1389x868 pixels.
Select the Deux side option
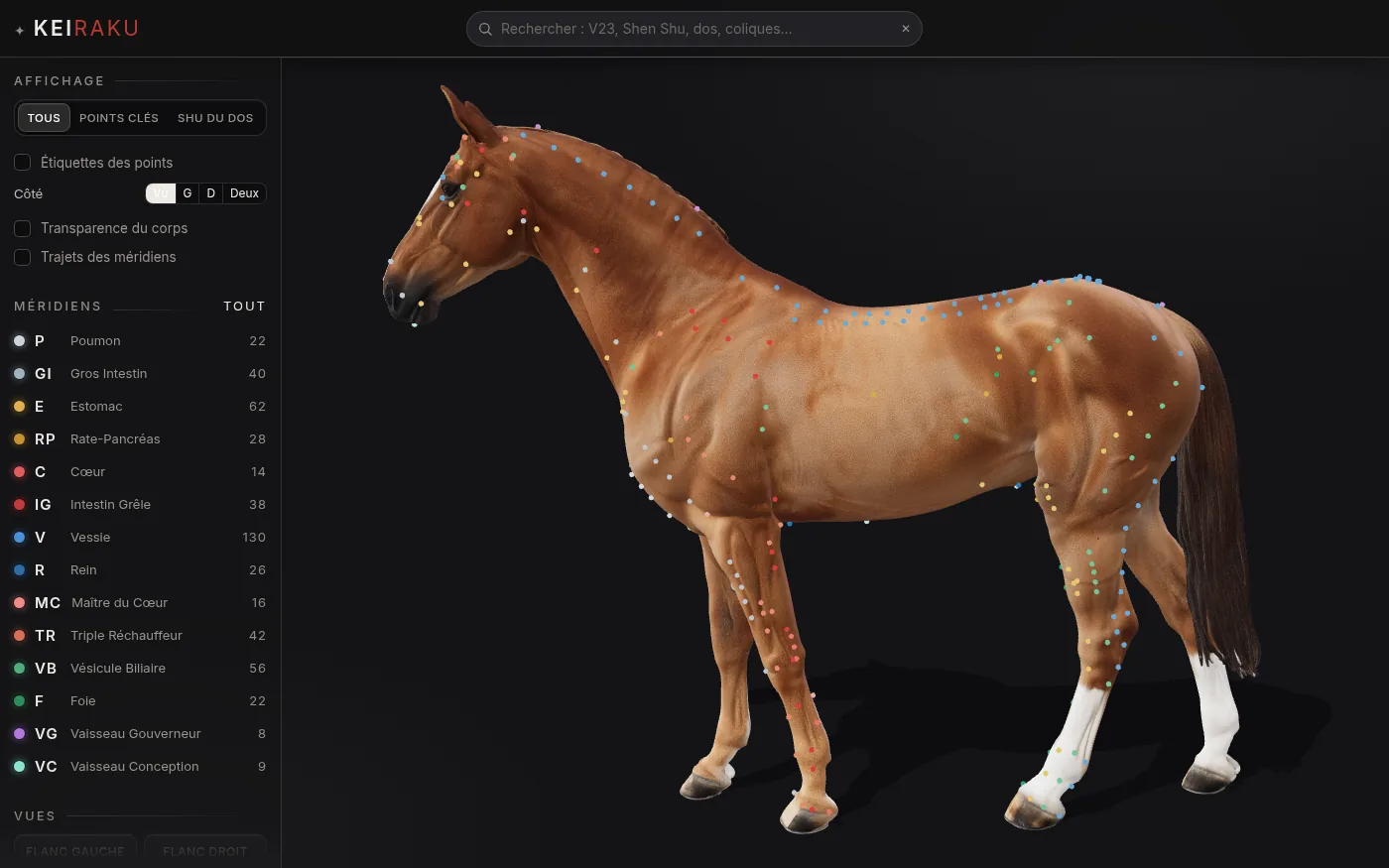pyautogui.click(x=244, y=193)
